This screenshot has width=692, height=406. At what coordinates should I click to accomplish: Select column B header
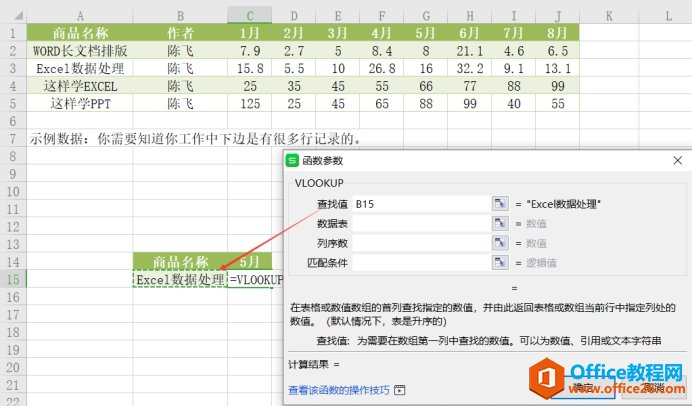pos(180,16)
